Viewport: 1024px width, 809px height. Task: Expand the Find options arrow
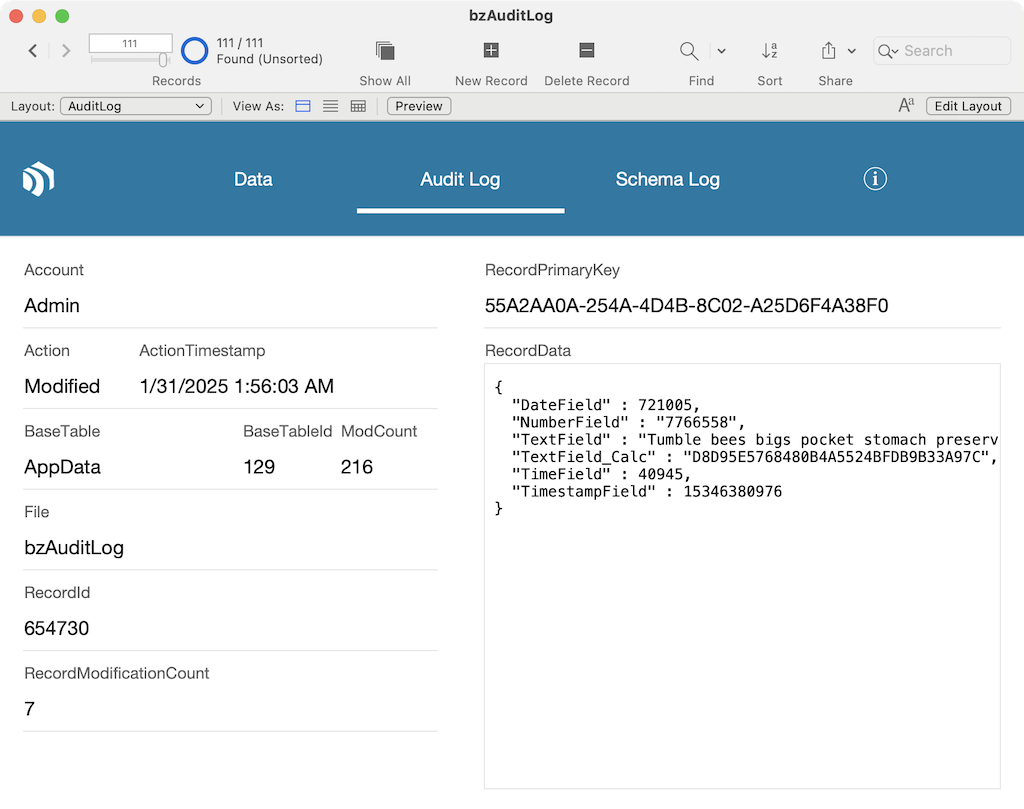[x=721, y=51]
